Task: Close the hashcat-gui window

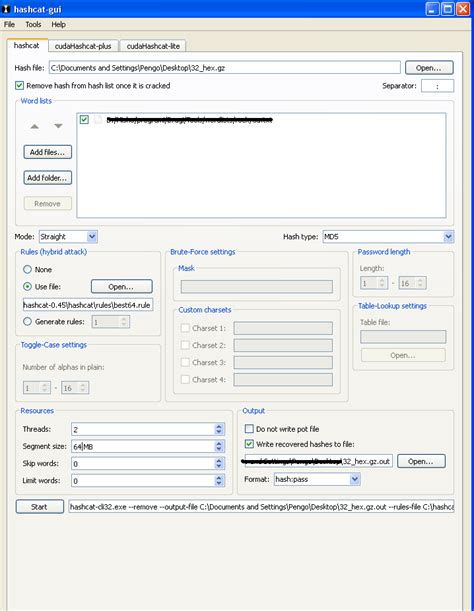Action: point(463,9)
